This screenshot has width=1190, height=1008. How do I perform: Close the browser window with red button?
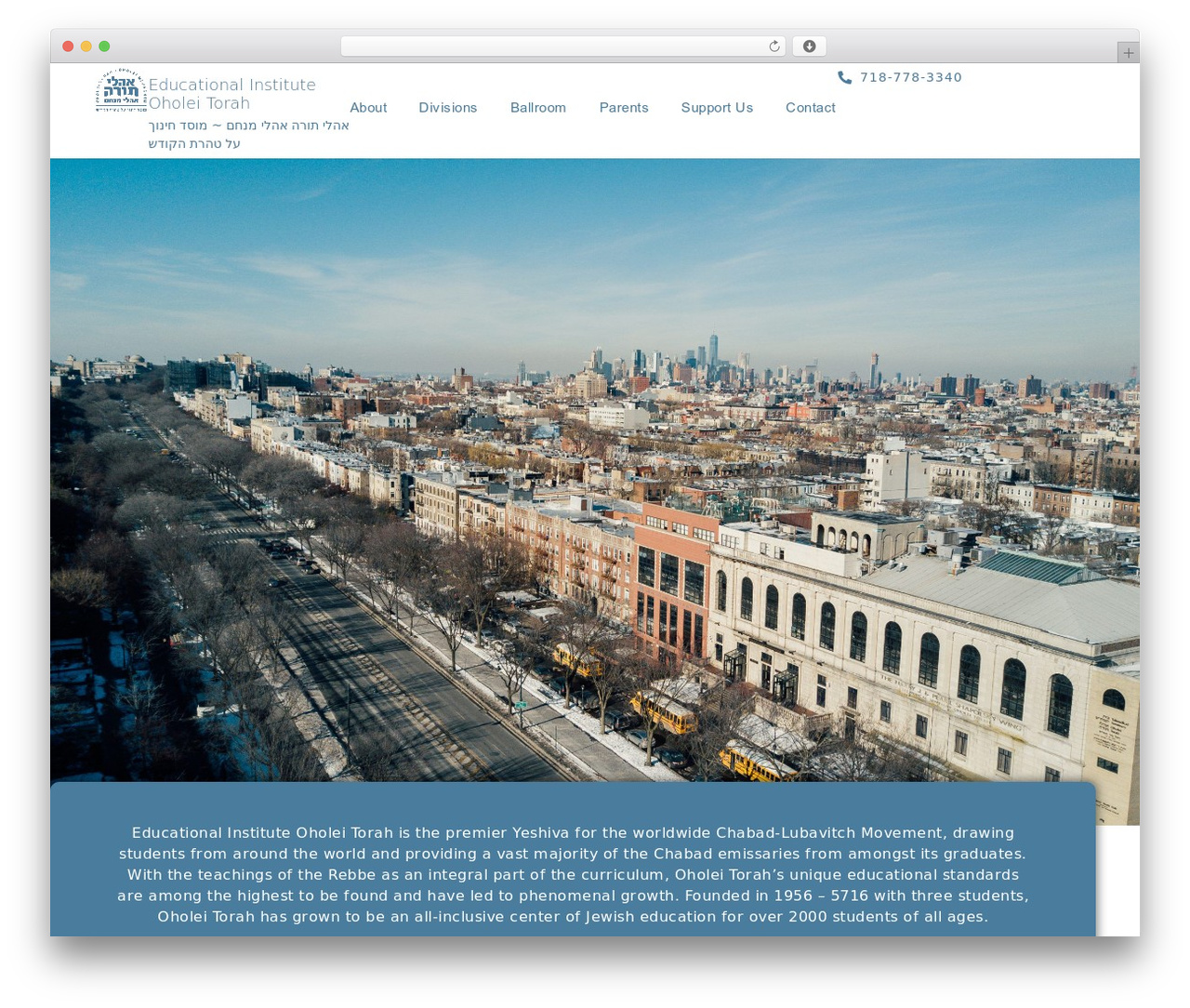coord(68,46)
